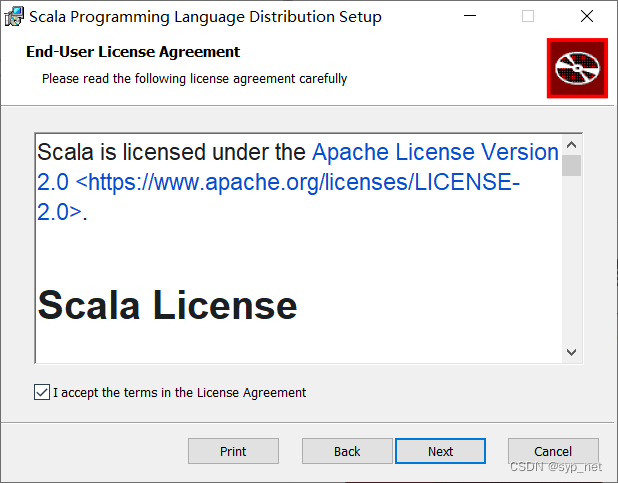Click 'Please read the following license agreement carefully'
The width and height of the screenshot is (618, 483).
pos(195,78)
